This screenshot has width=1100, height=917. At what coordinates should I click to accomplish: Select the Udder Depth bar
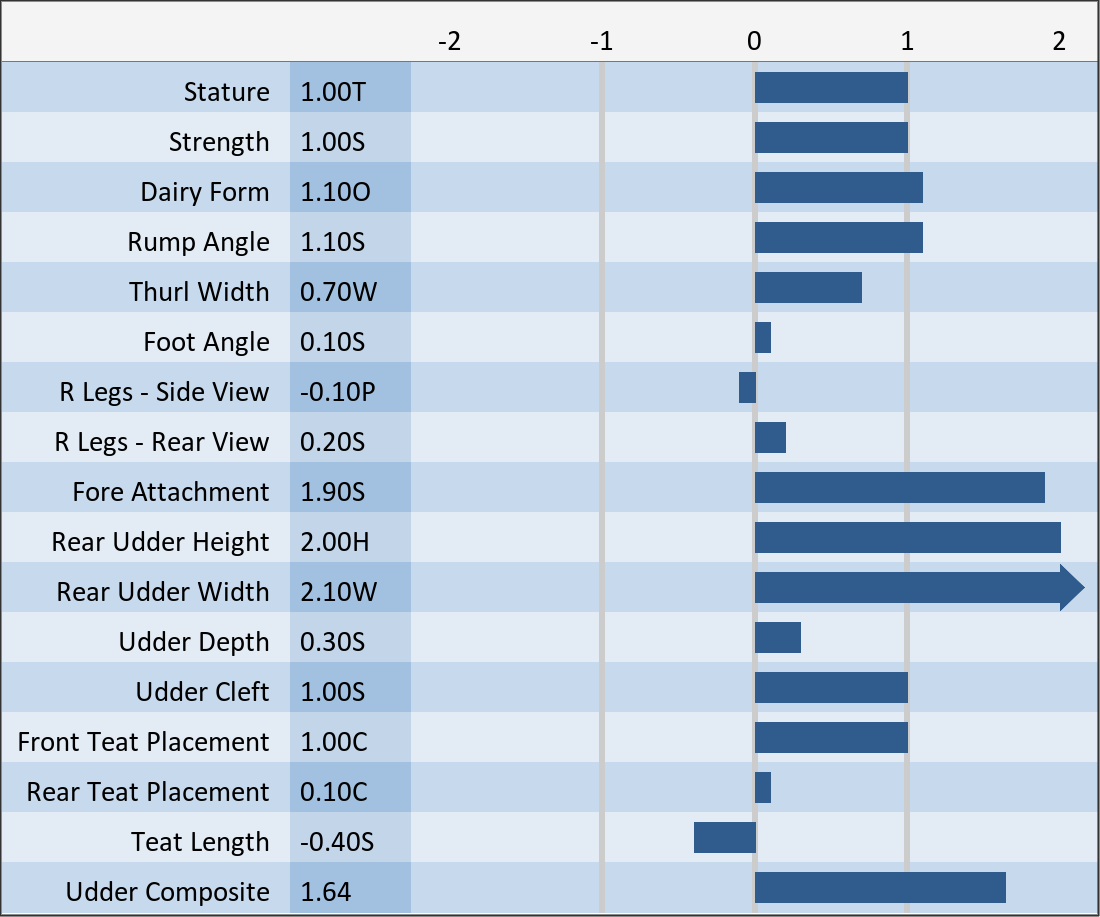(x=777, y=638)
